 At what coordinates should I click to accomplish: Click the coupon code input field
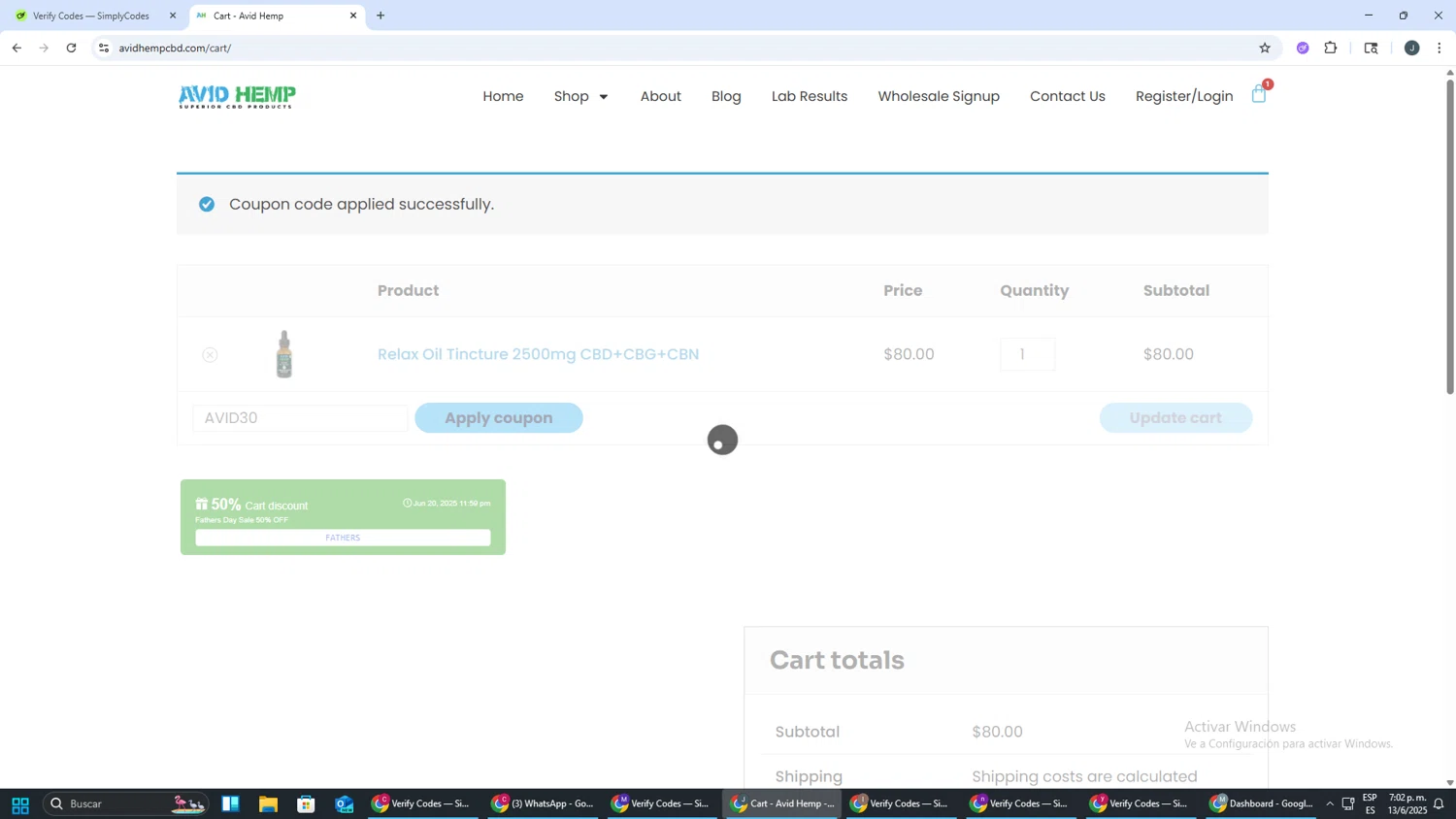[x=300, y=418]
